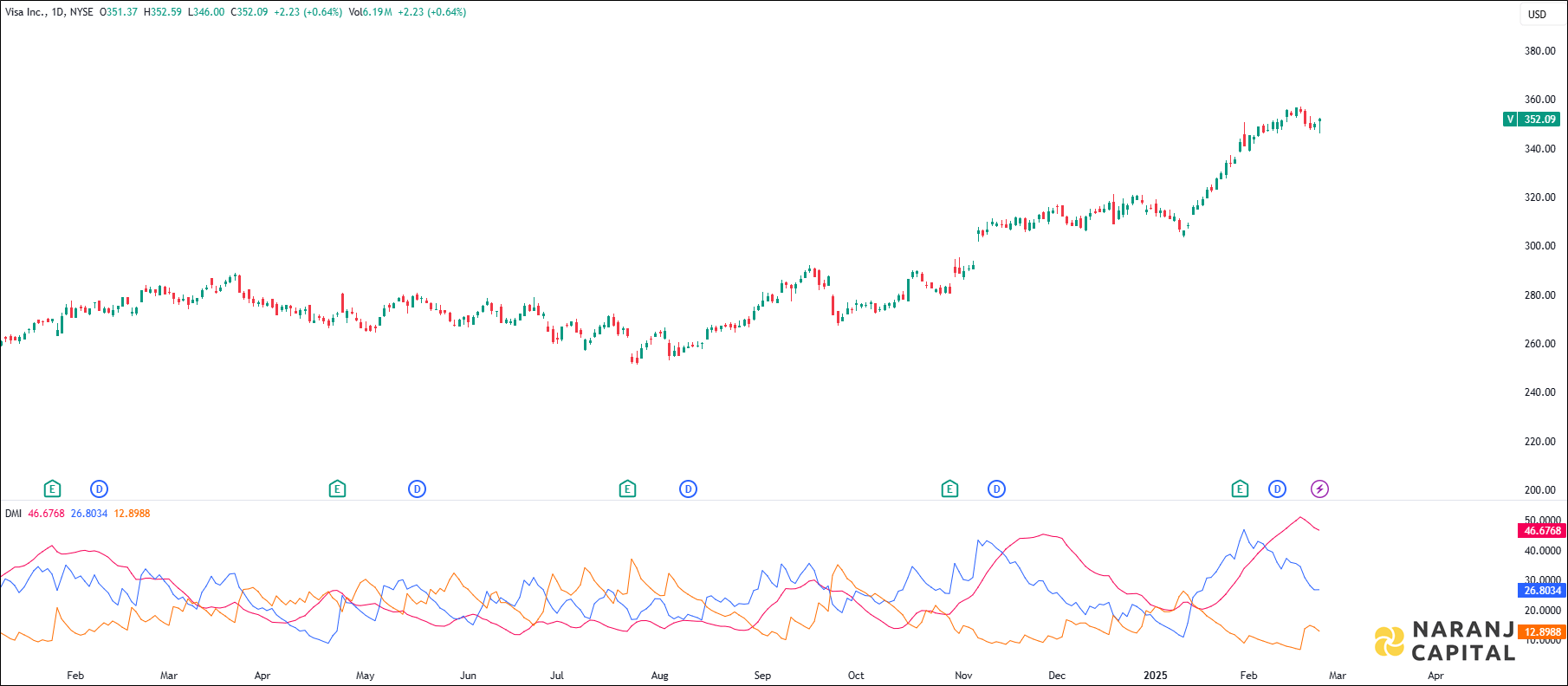1568x686 pixels.
Task: Click the 260.00 price axis label
Action: click(1540, 344)
